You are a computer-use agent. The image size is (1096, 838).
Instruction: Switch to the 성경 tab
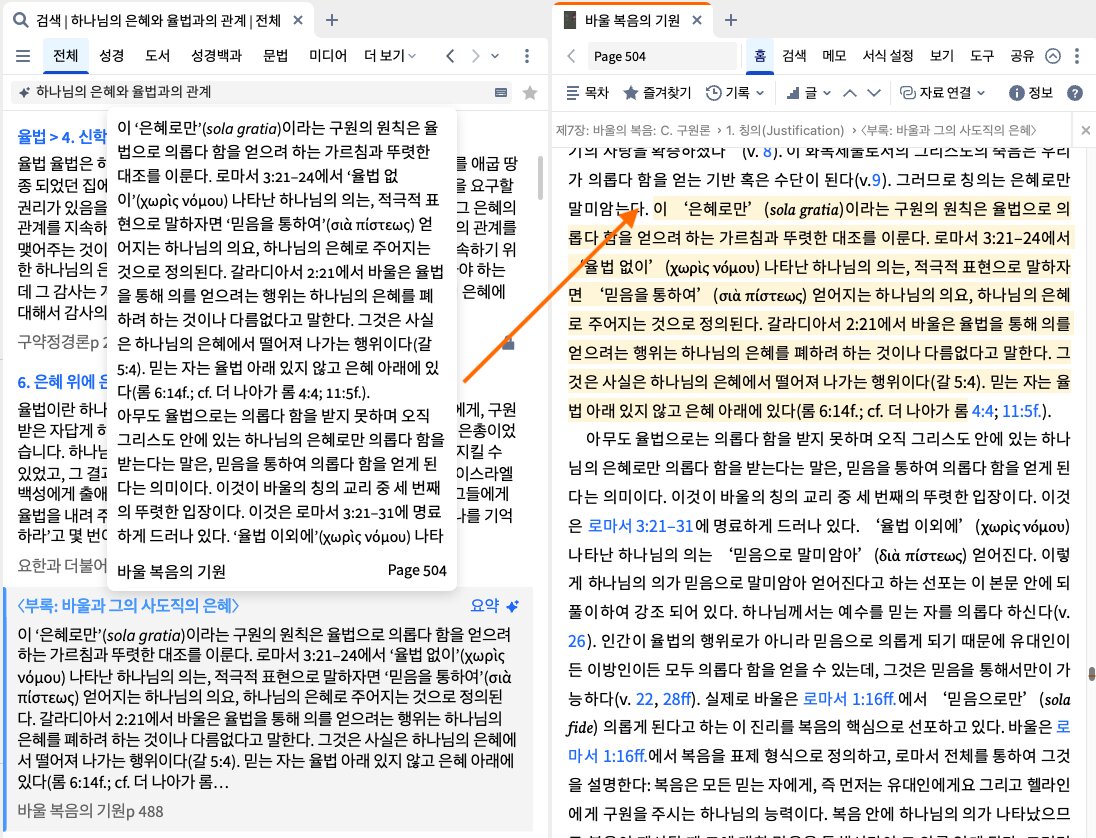112,56
